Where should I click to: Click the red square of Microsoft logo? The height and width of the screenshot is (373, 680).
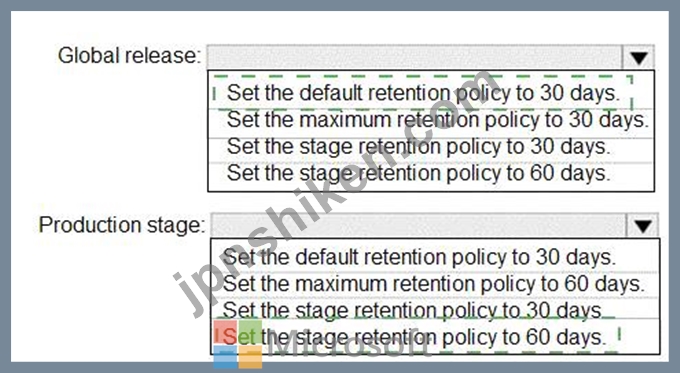point(225,331)
